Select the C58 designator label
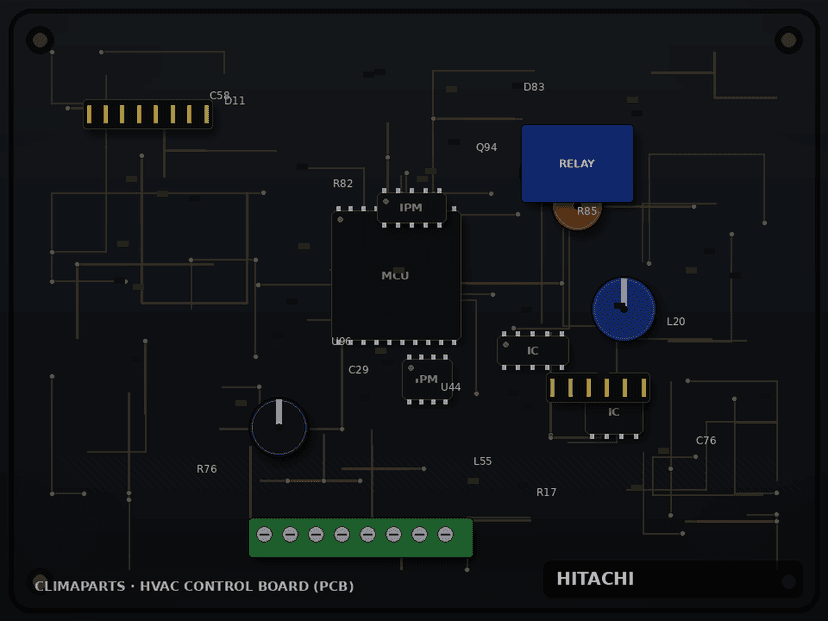The image size is (828, 621). tap(219, 96)
